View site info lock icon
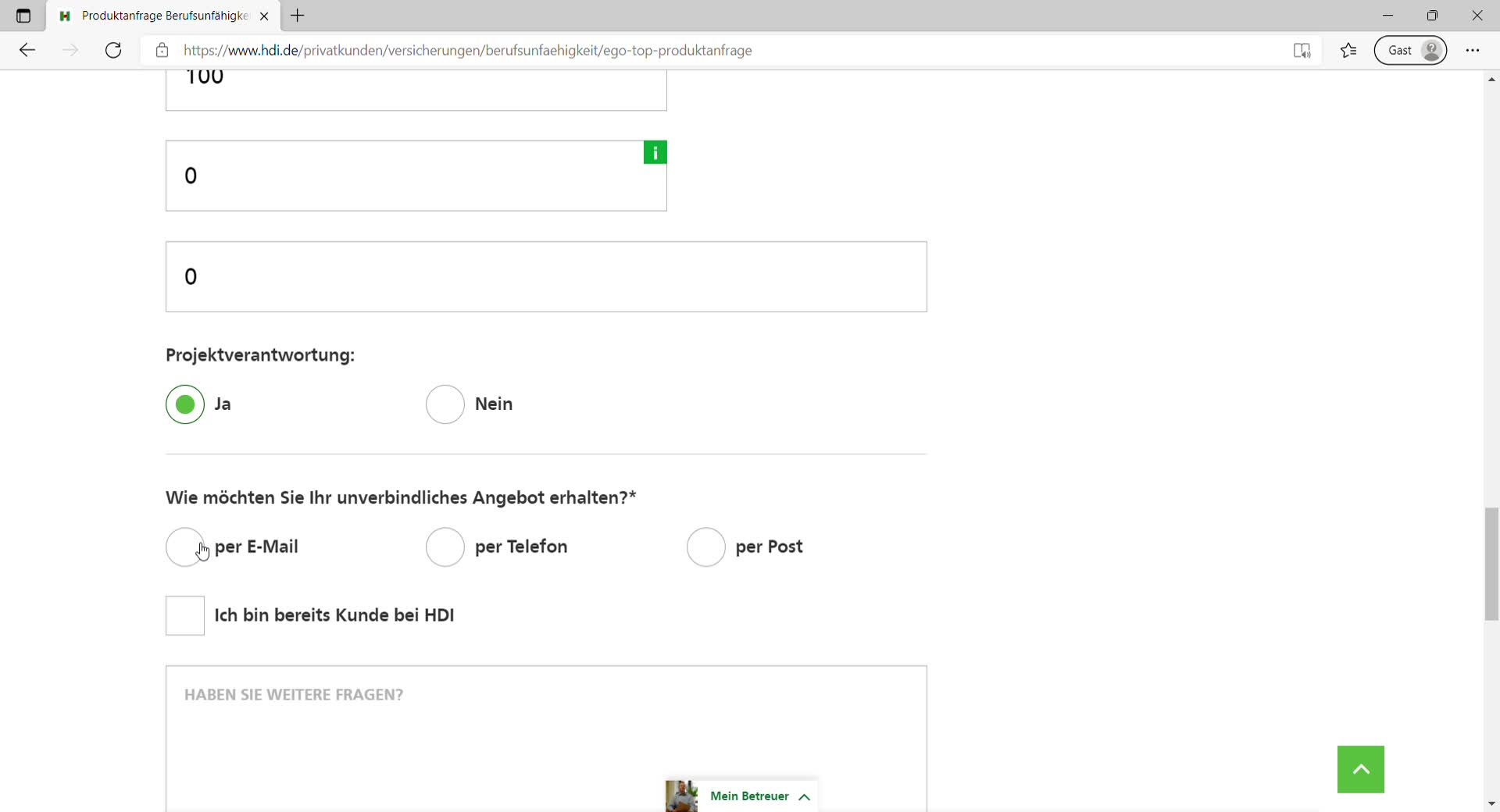Image resolution: width=1500 pixels, height=812 pixels. pos(162,51)
